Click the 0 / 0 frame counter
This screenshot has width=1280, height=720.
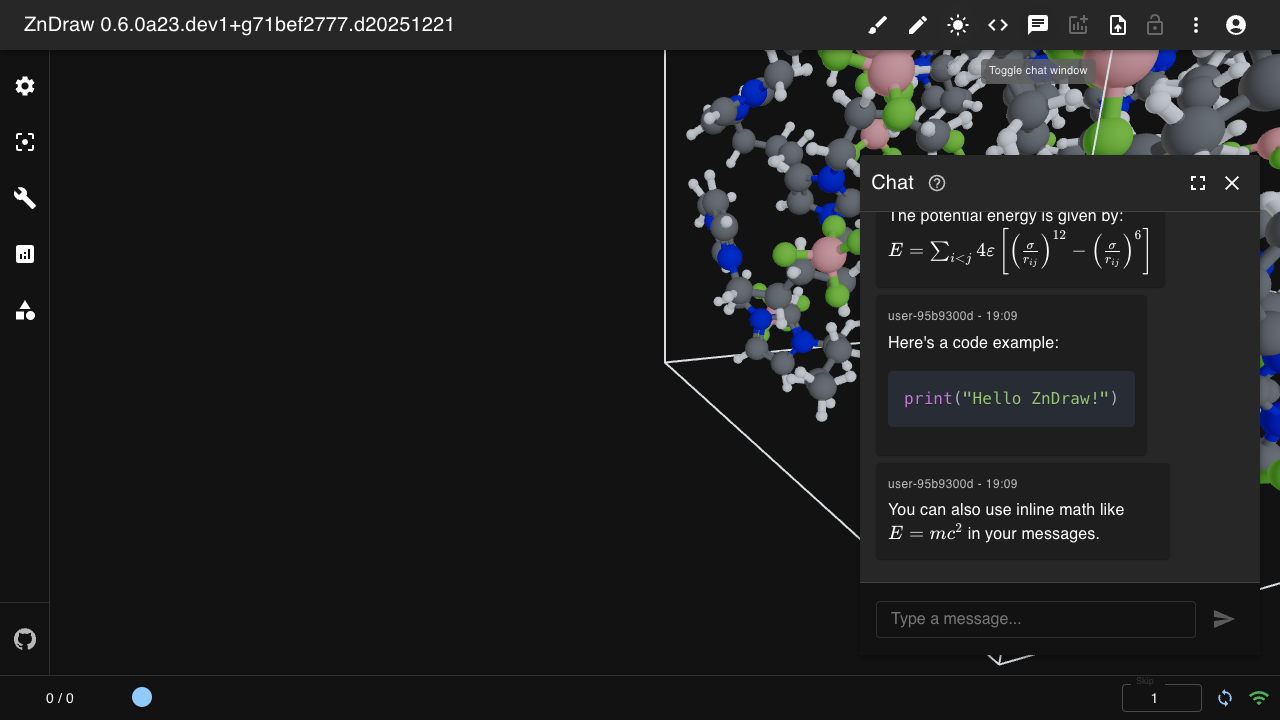[60, 698]
